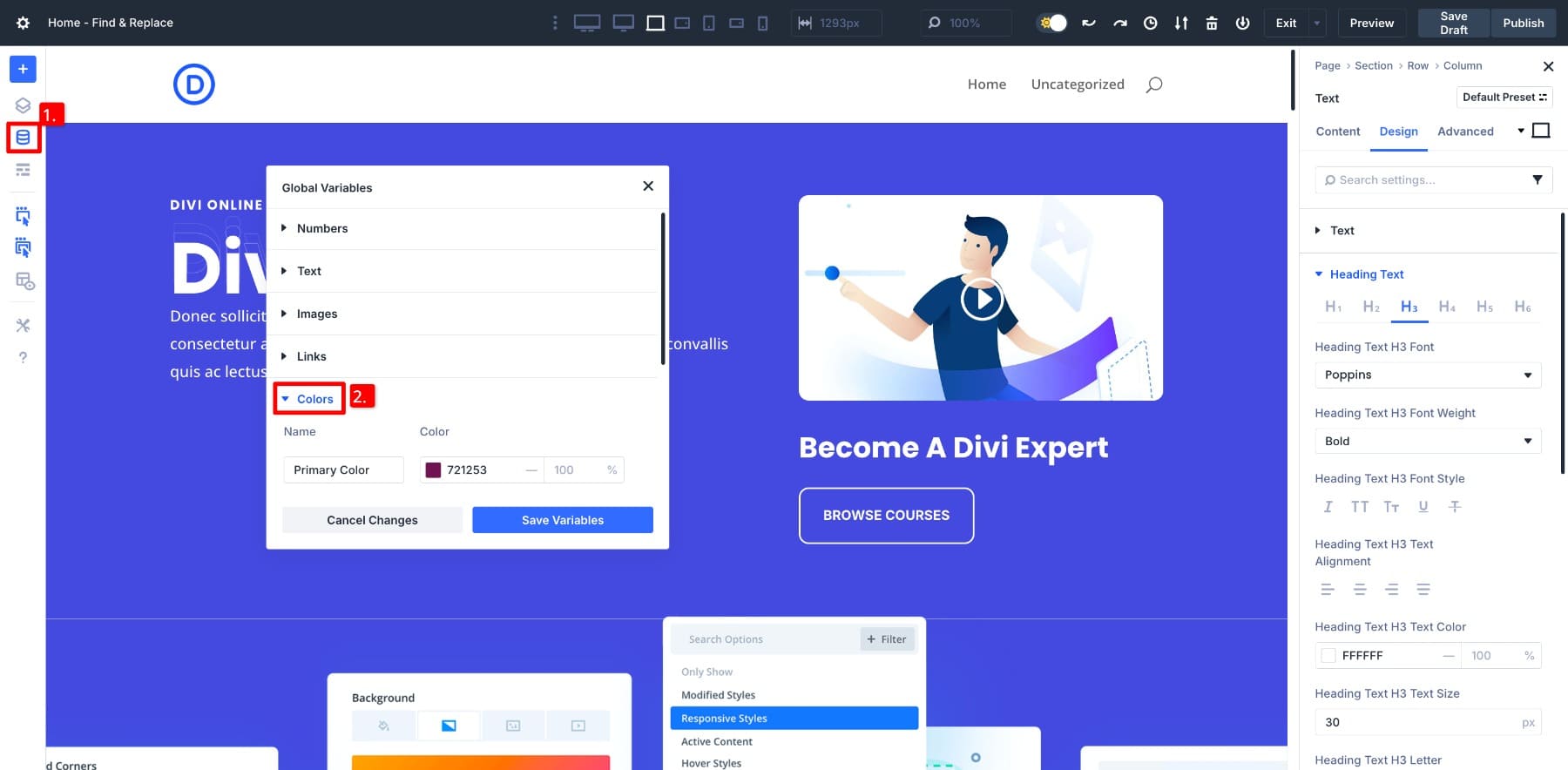Open the builder settings gear
The image size is (1568, 770).
(23, 23)
